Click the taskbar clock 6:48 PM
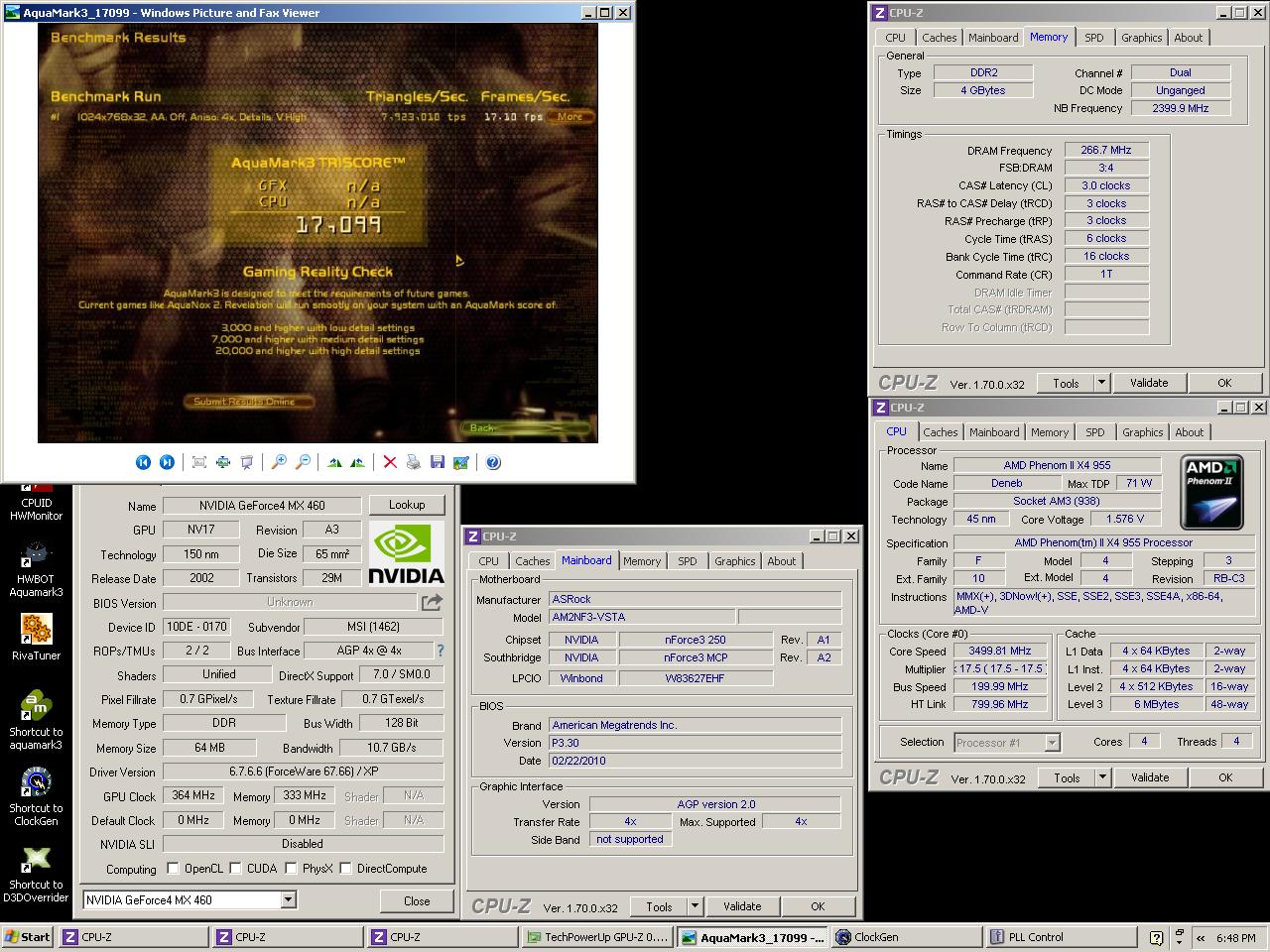Viewport: 1270px width, 952px height. 1236,937
